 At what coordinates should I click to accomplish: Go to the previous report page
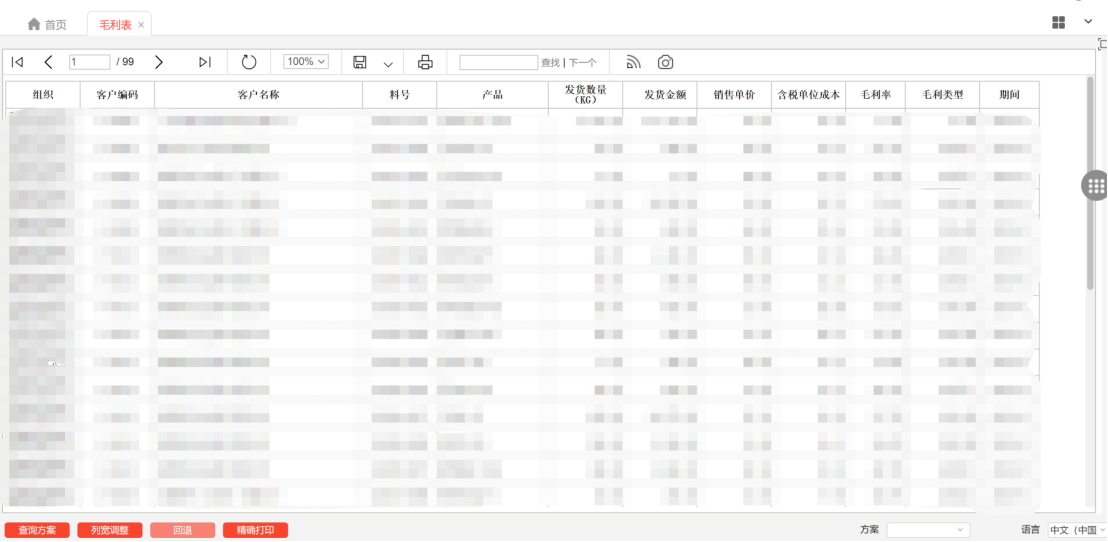click(48, 62)
